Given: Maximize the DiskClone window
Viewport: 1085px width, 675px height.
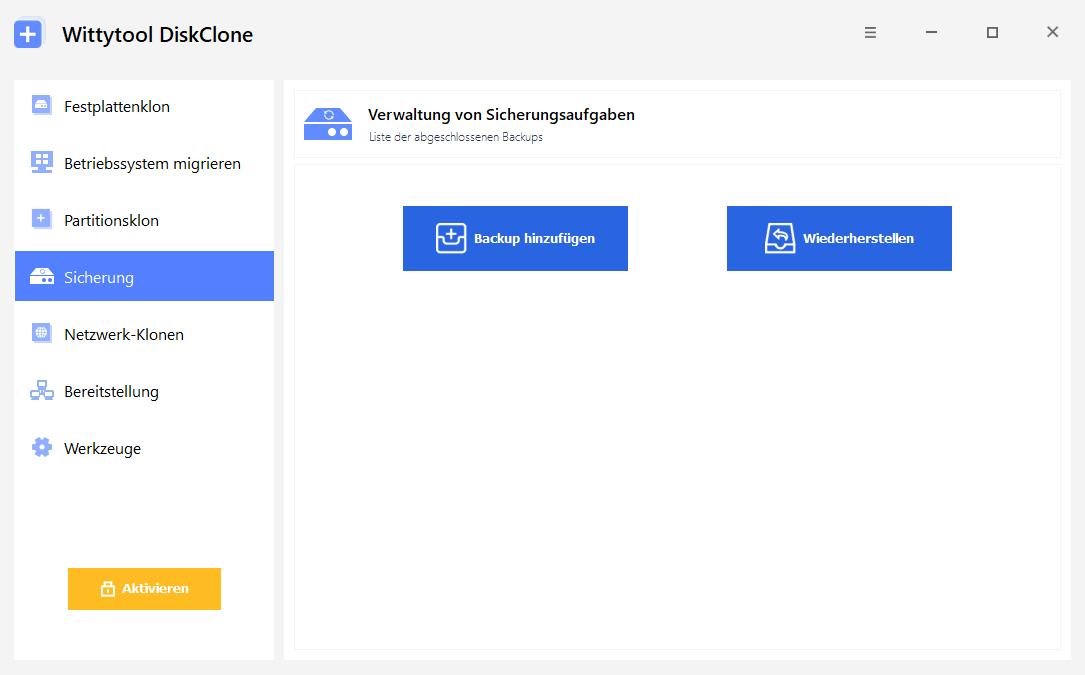Looking at the screenshot, I should (992, 33).
